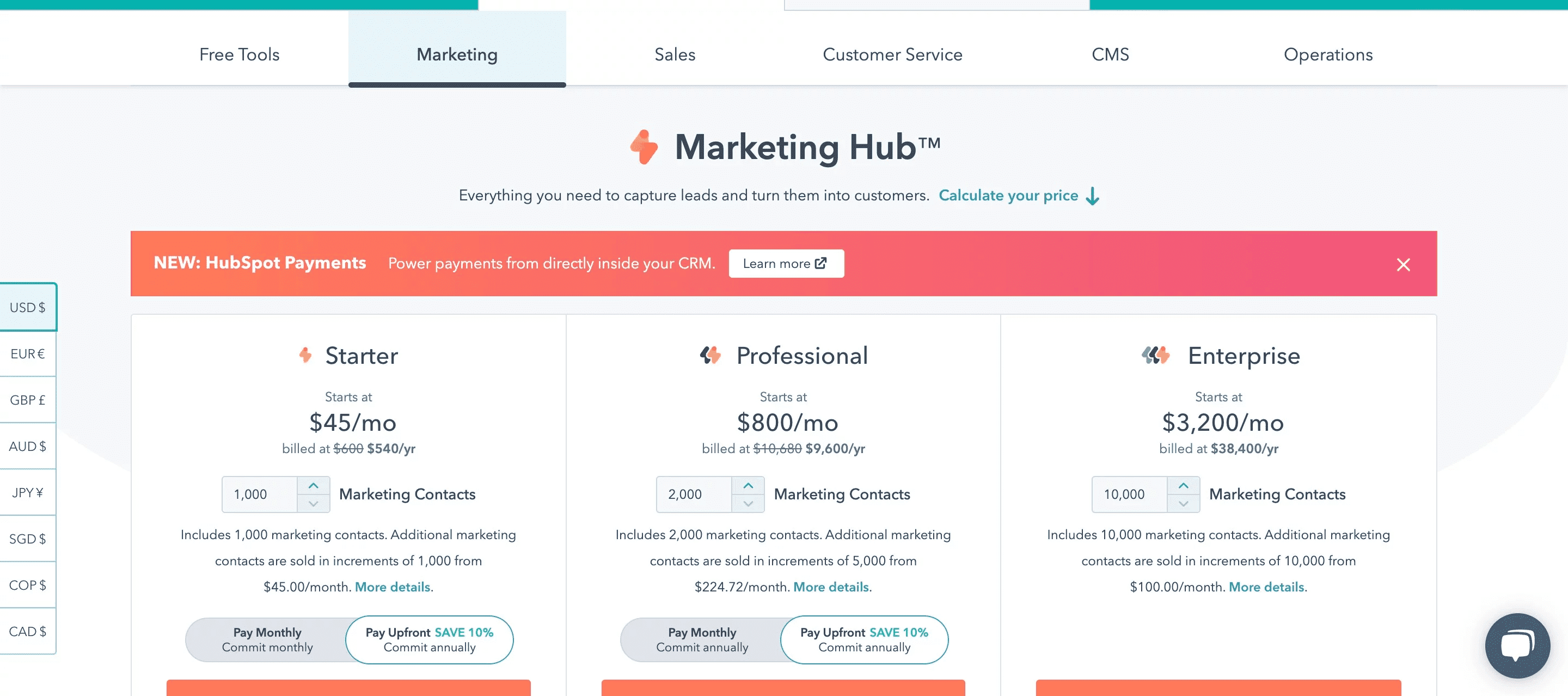This screenshot has height=696, width=1568.
Task: Click the external link icon in Learn more
Action: (x=821, y=263)
